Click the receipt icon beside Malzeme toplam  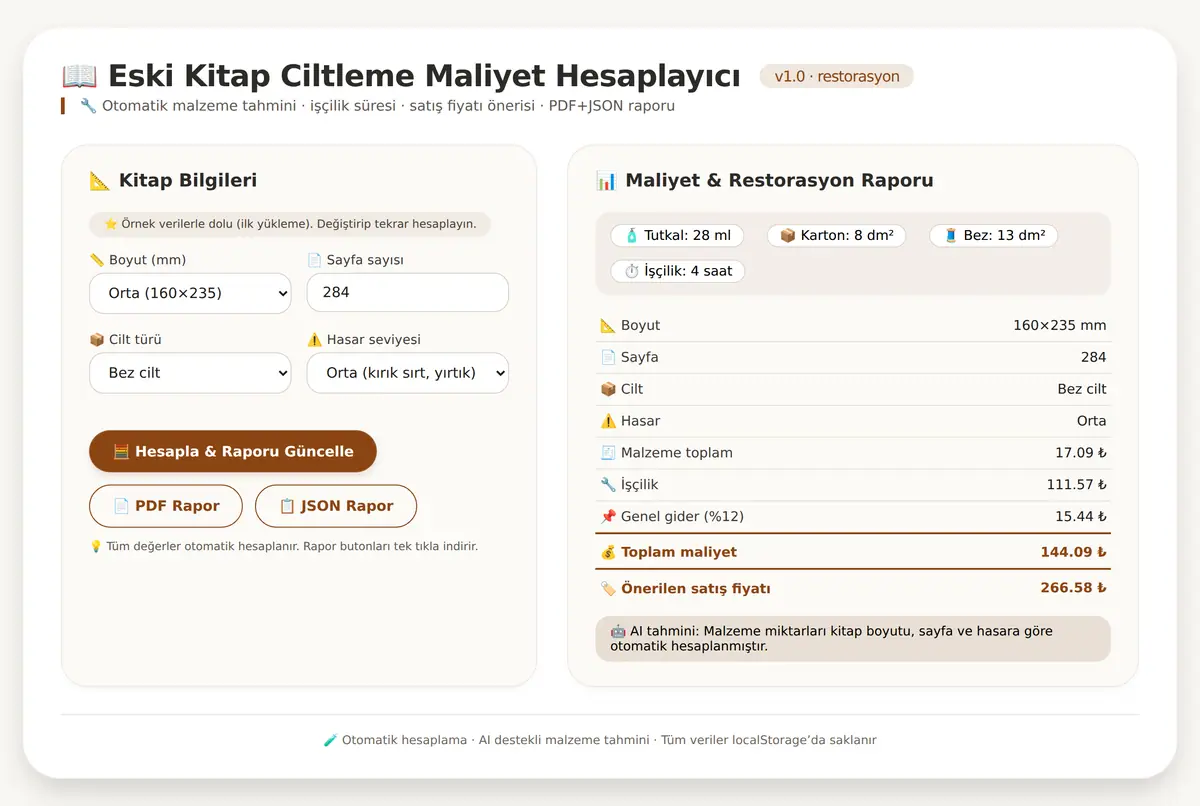coord(608,454)
